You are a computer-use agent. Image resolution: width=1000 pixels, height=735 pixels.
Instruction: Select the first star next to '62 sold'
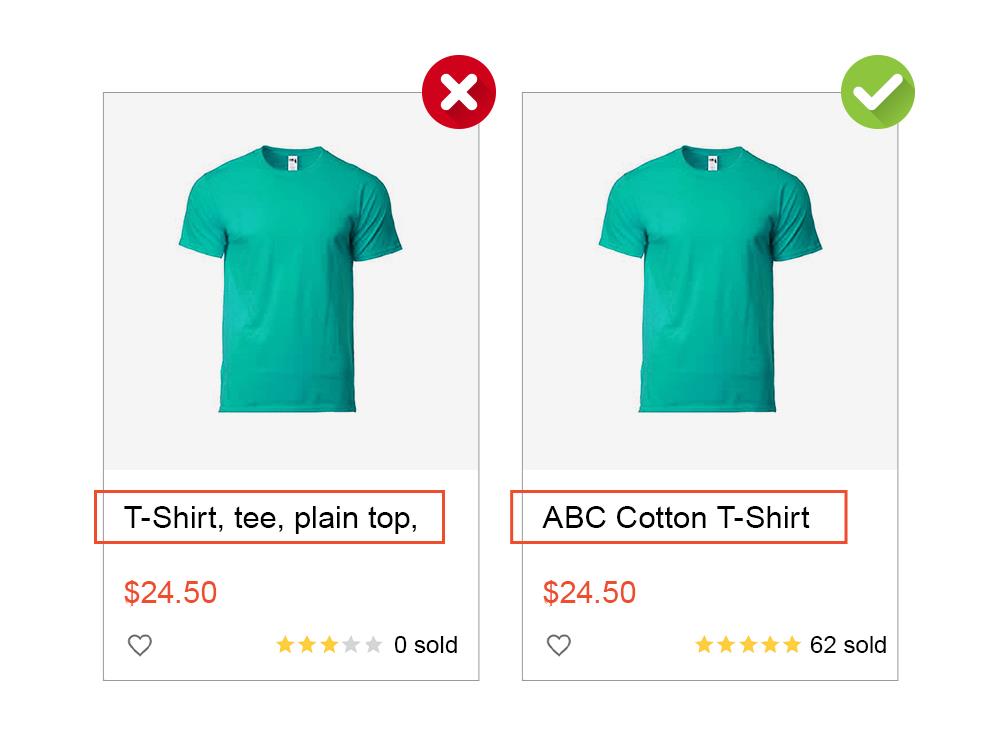click(x=704, y=645)
